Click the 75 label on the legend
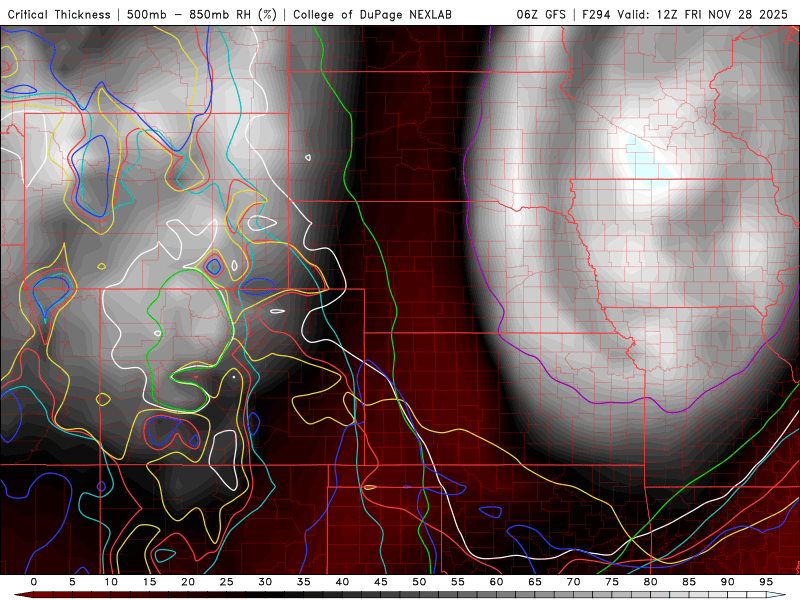The width and height of the screenshot is (800, 600). [x=612, y=582]
